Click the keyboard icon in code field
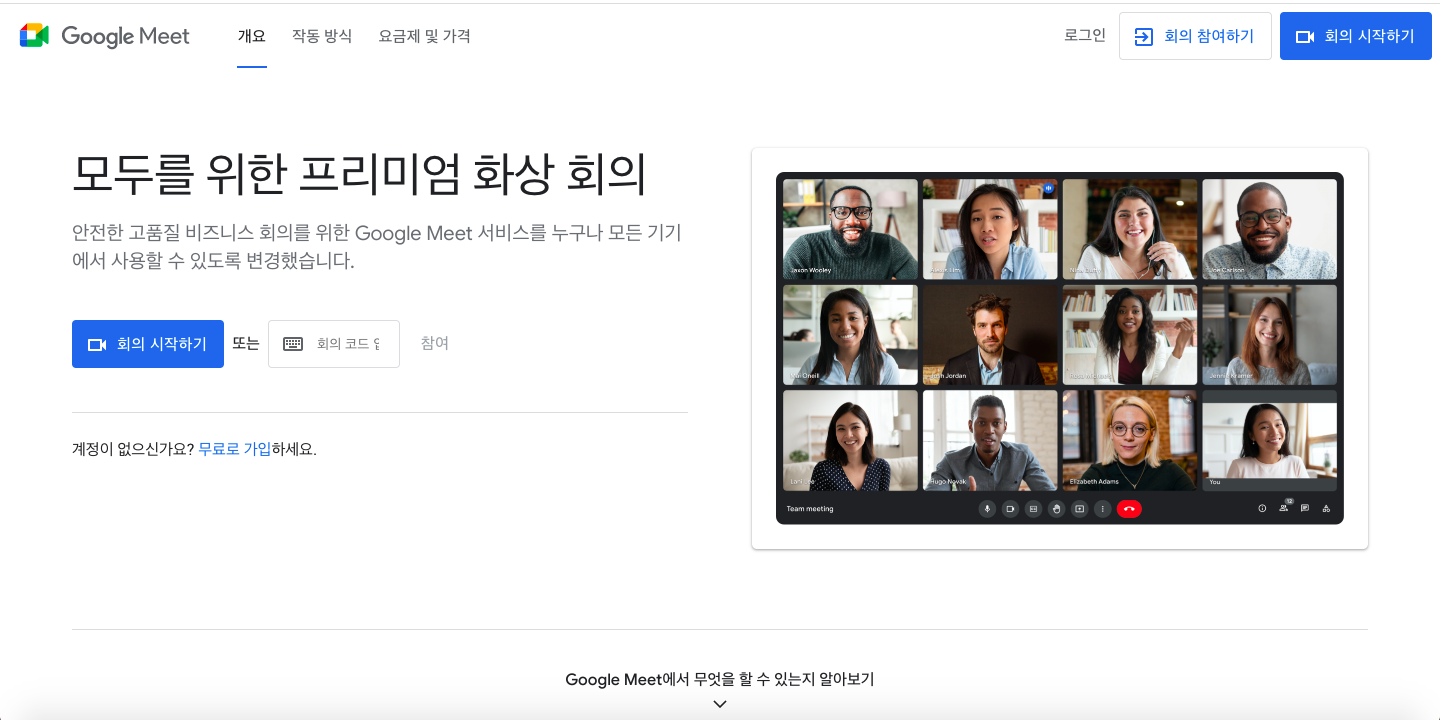This screenshot has height=720, width=1440. click(x=293, y=344)
